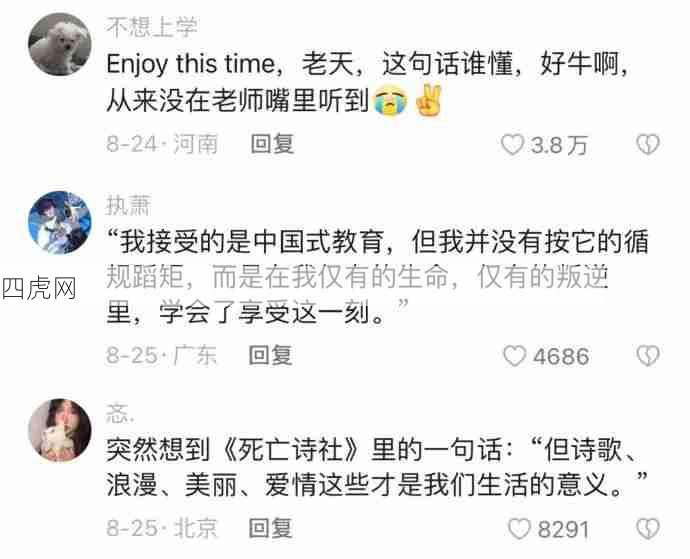Open the girl-with-cat avatar profile

click(59, 430)
